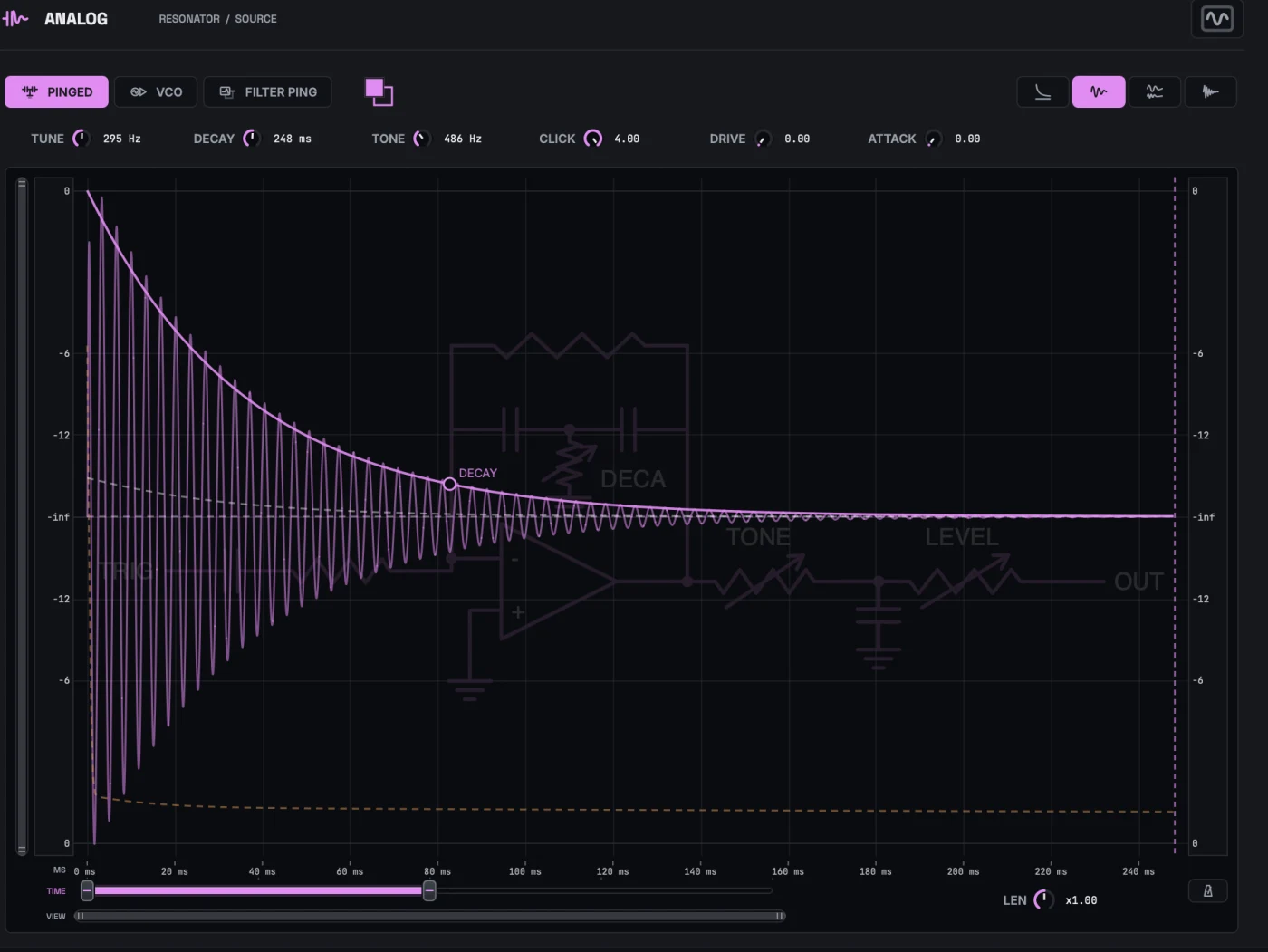Click the Analog waveform logo icon
This screenshot has width=1268, height=952.
click(15, 18)
